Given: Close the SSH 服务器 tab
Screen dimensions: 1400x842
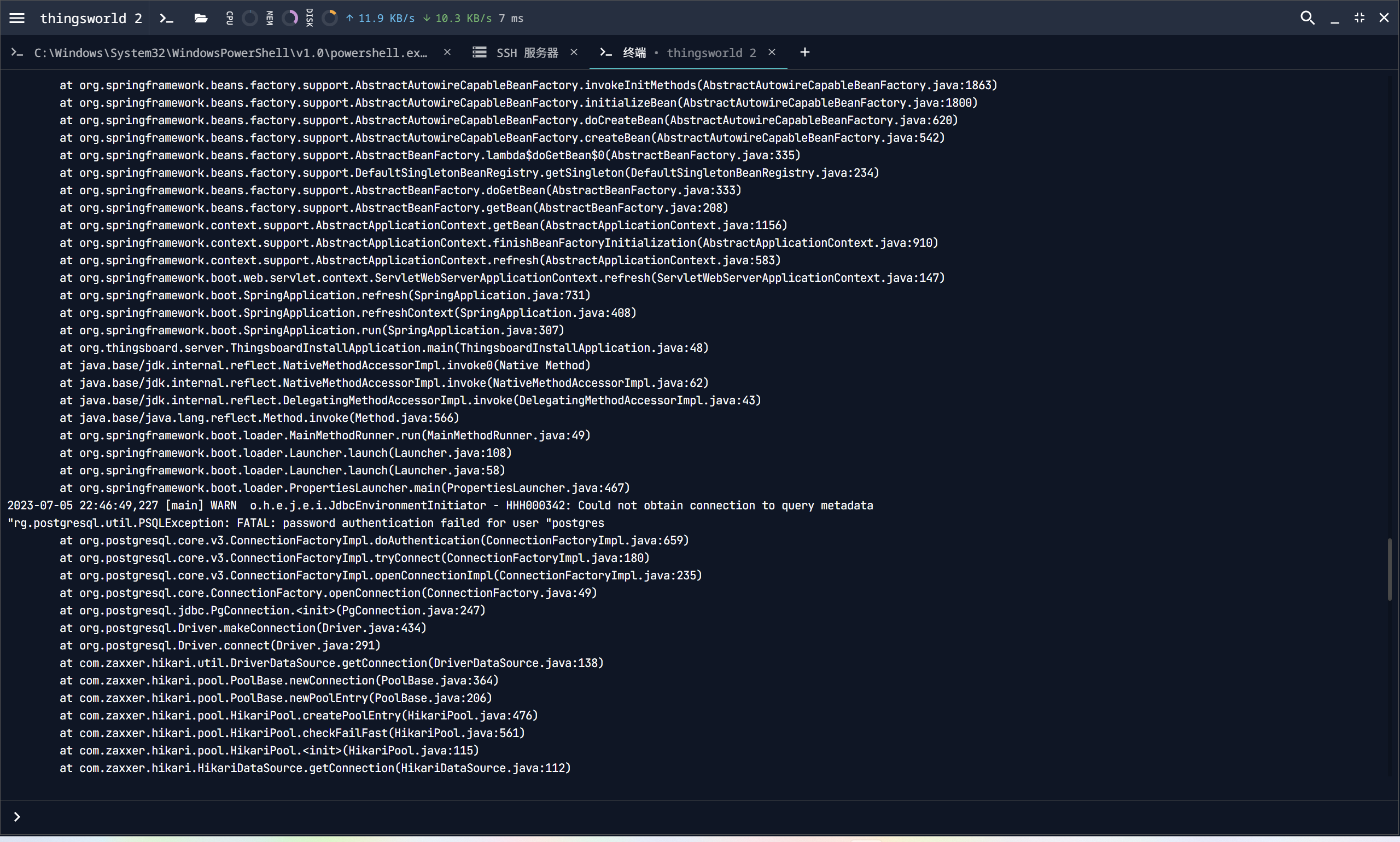Looking at the screenshot, I should click(x=574, y=51).
